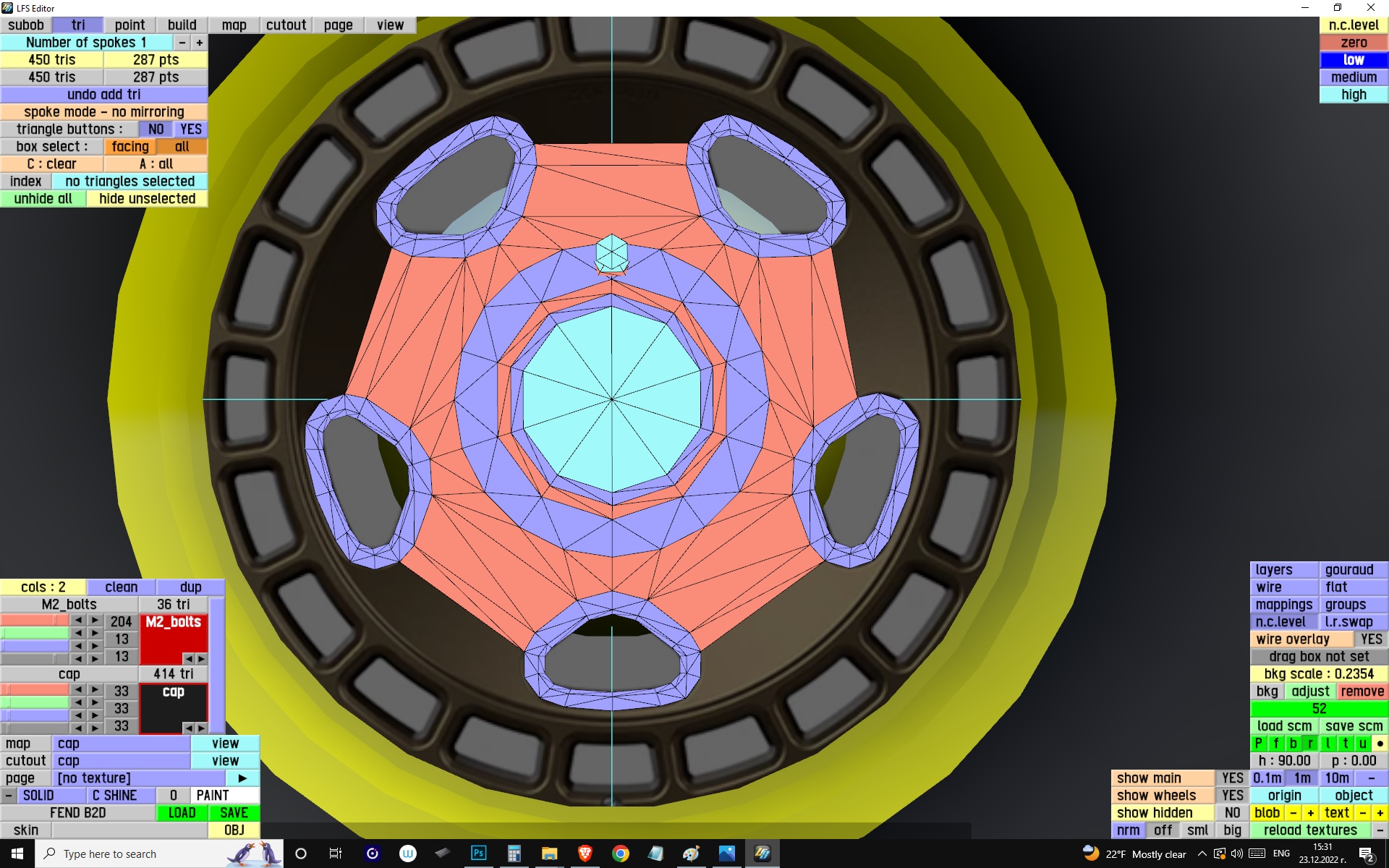1389x868 pixels.
Task: Set triangle buttons to YES
Action: (191, 129)
